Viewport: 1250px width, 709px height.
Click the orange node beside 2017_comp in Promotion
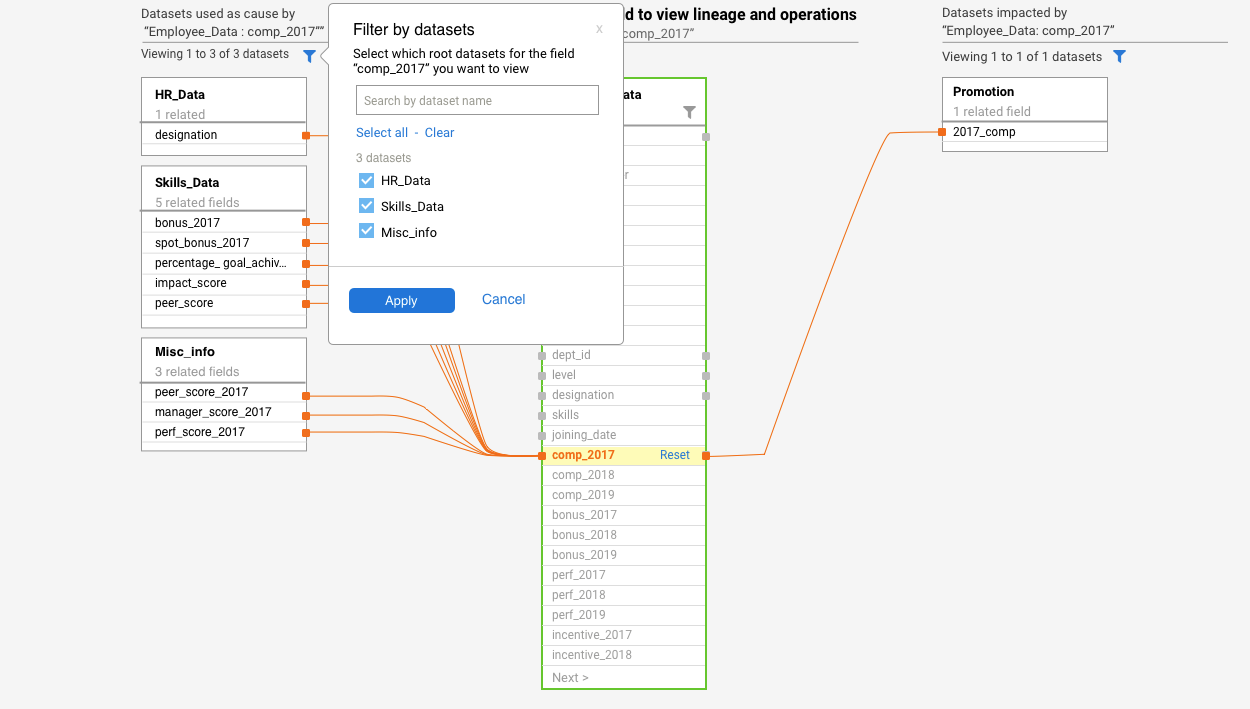[941, 130]
